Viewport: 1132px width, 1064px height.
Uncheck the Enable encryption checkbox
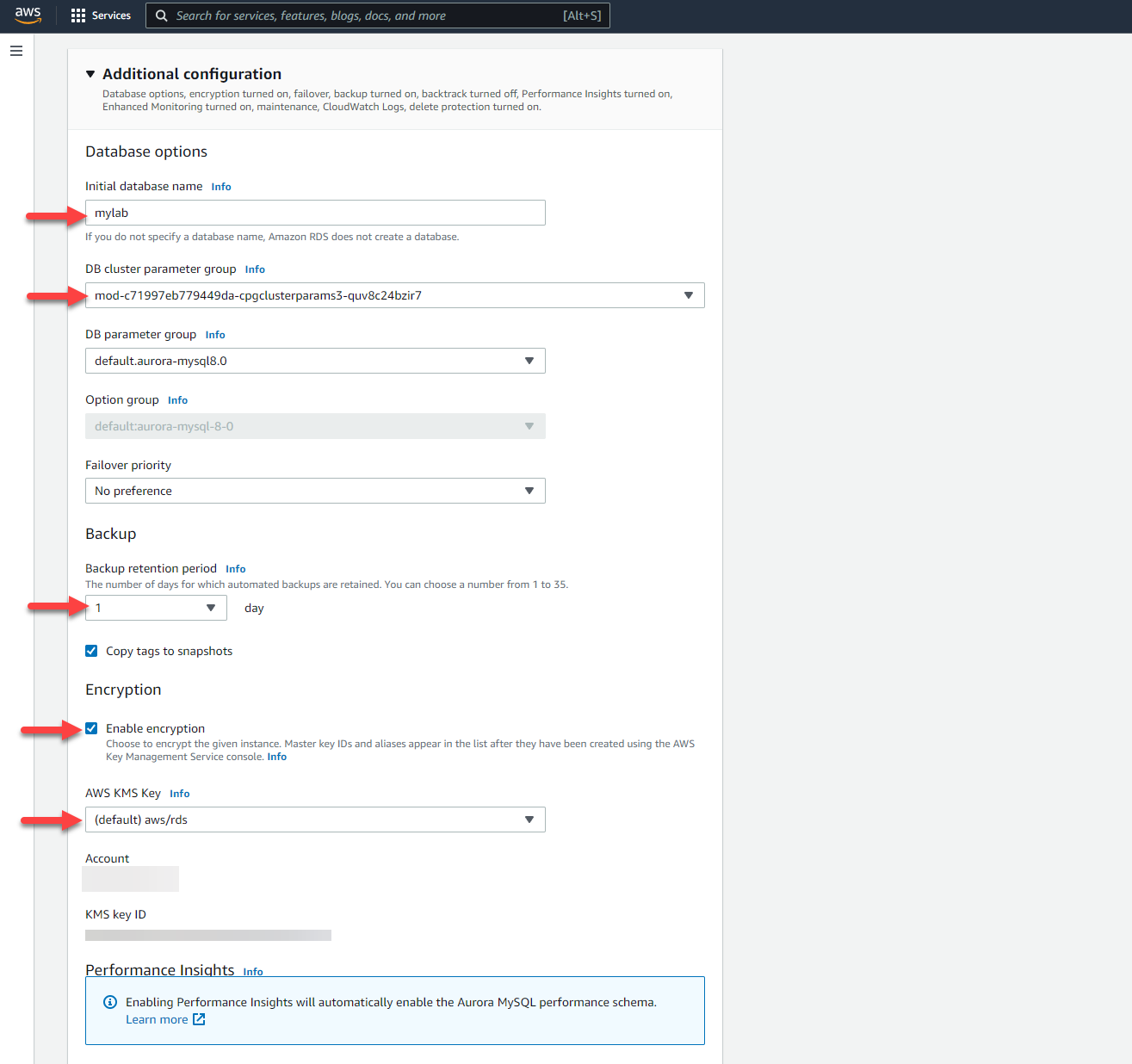91,728
